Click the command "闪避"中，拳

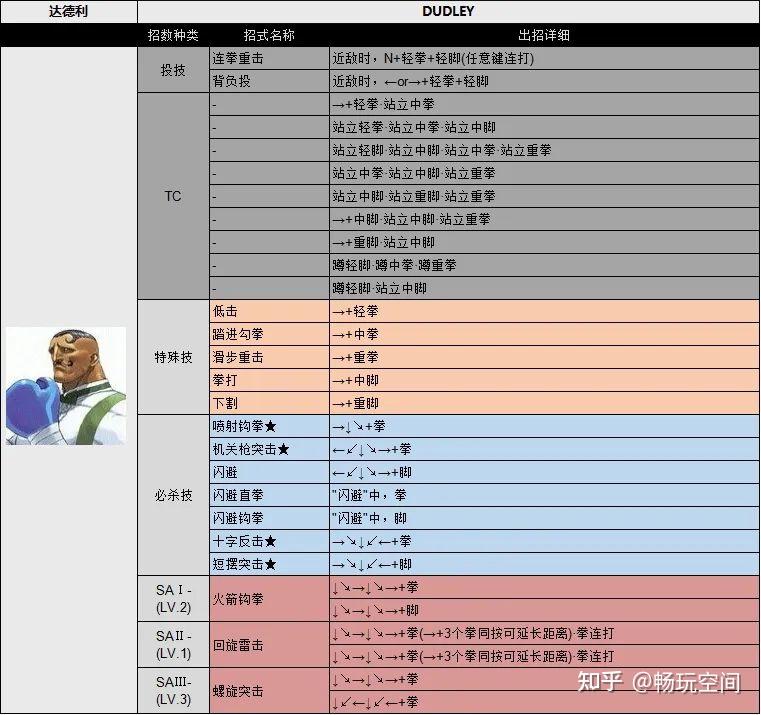(x=369, y=495)
